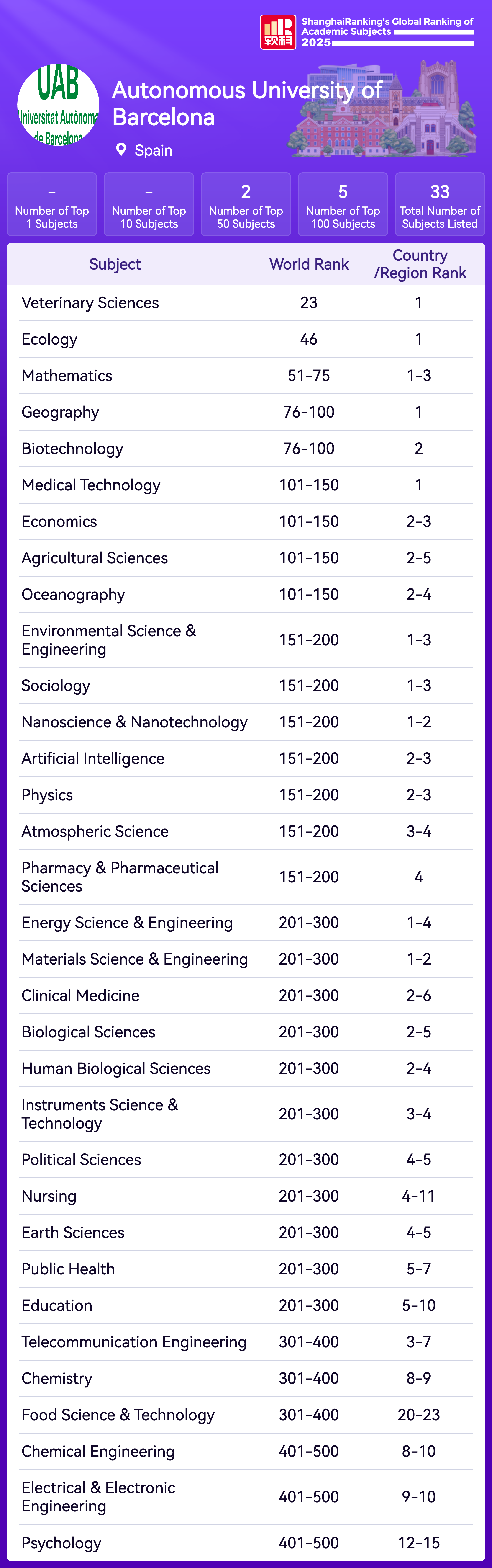The image size is (492, 1568).
Task: Open Artificial Intelligence subject ranking
Action: pos(93,758)
